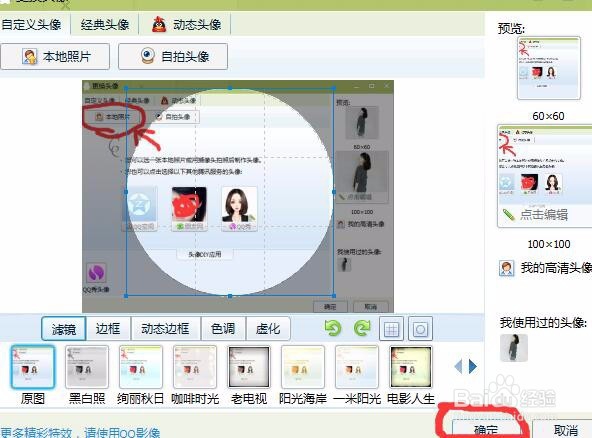Viewport: 592px width, 438px height.
Task: Choose the 黑白照 filter thumbnail
Action: click(87, 367)
